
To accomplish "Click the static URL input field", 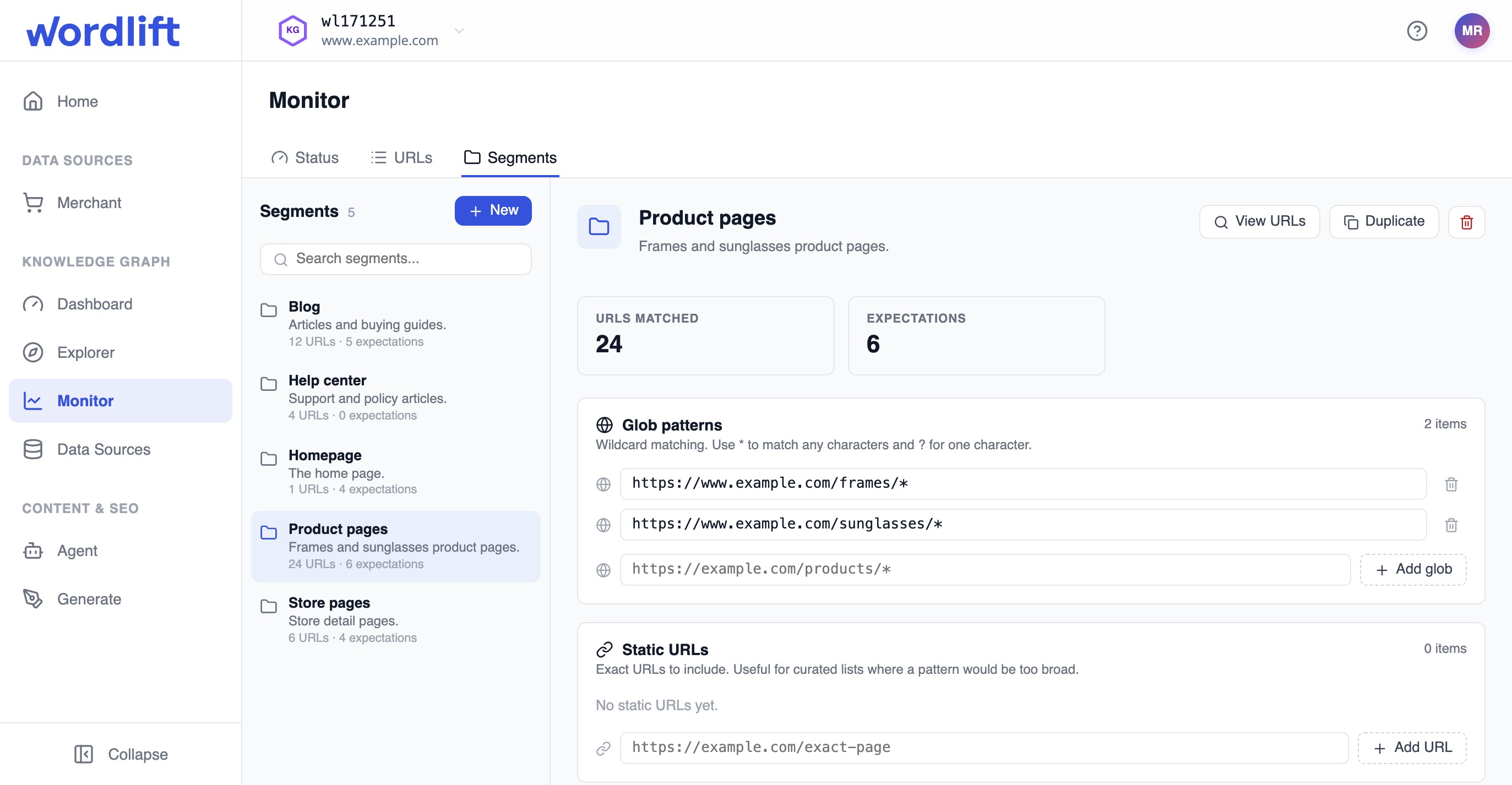I will tap(984, 748).
